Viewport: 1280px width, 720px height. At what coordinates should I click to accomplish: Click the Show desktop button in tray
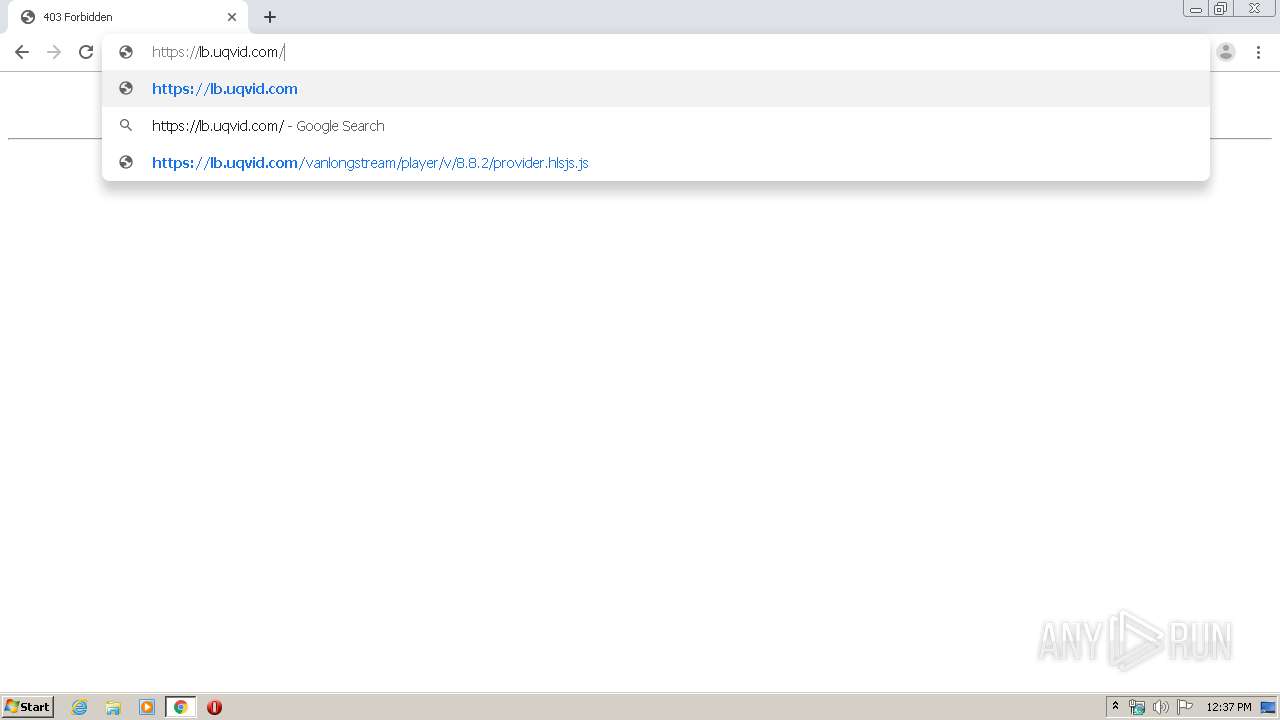(x=1269, y=707)
